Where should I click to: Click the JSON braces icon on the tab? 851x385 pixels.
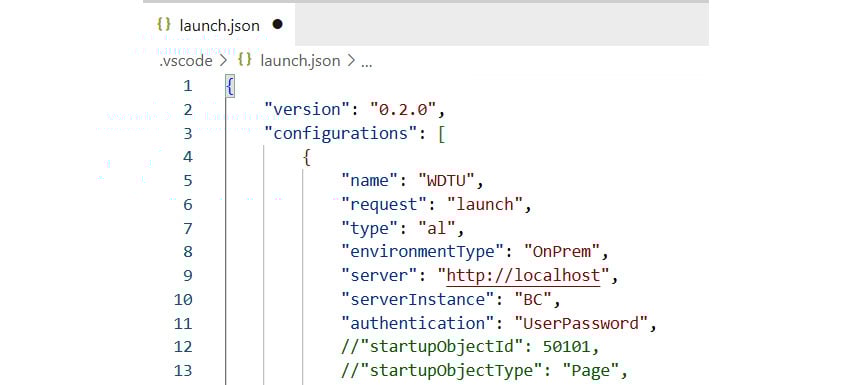[163, 25]
